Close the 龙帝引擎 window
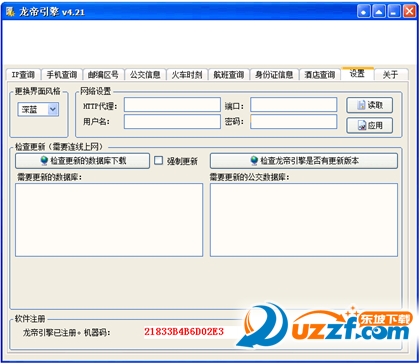 (x=409, y=12)
